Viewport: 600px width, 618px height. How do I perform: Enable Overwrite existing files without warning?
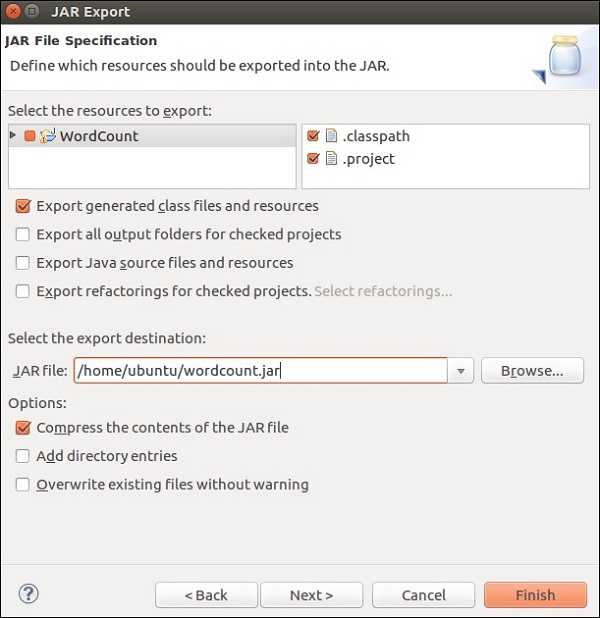click(23, 485)
